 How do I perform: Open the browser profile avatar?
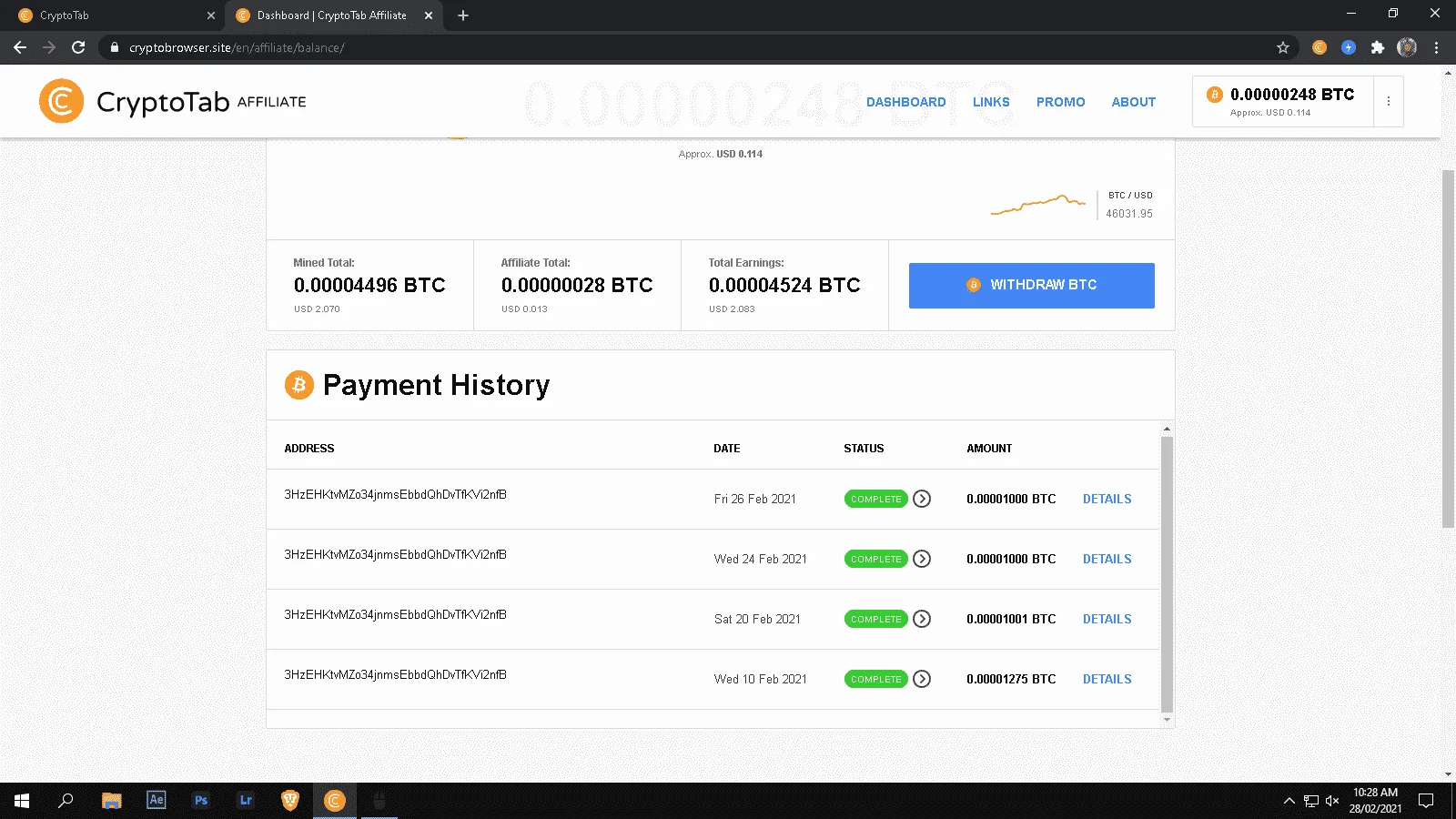1407,47
